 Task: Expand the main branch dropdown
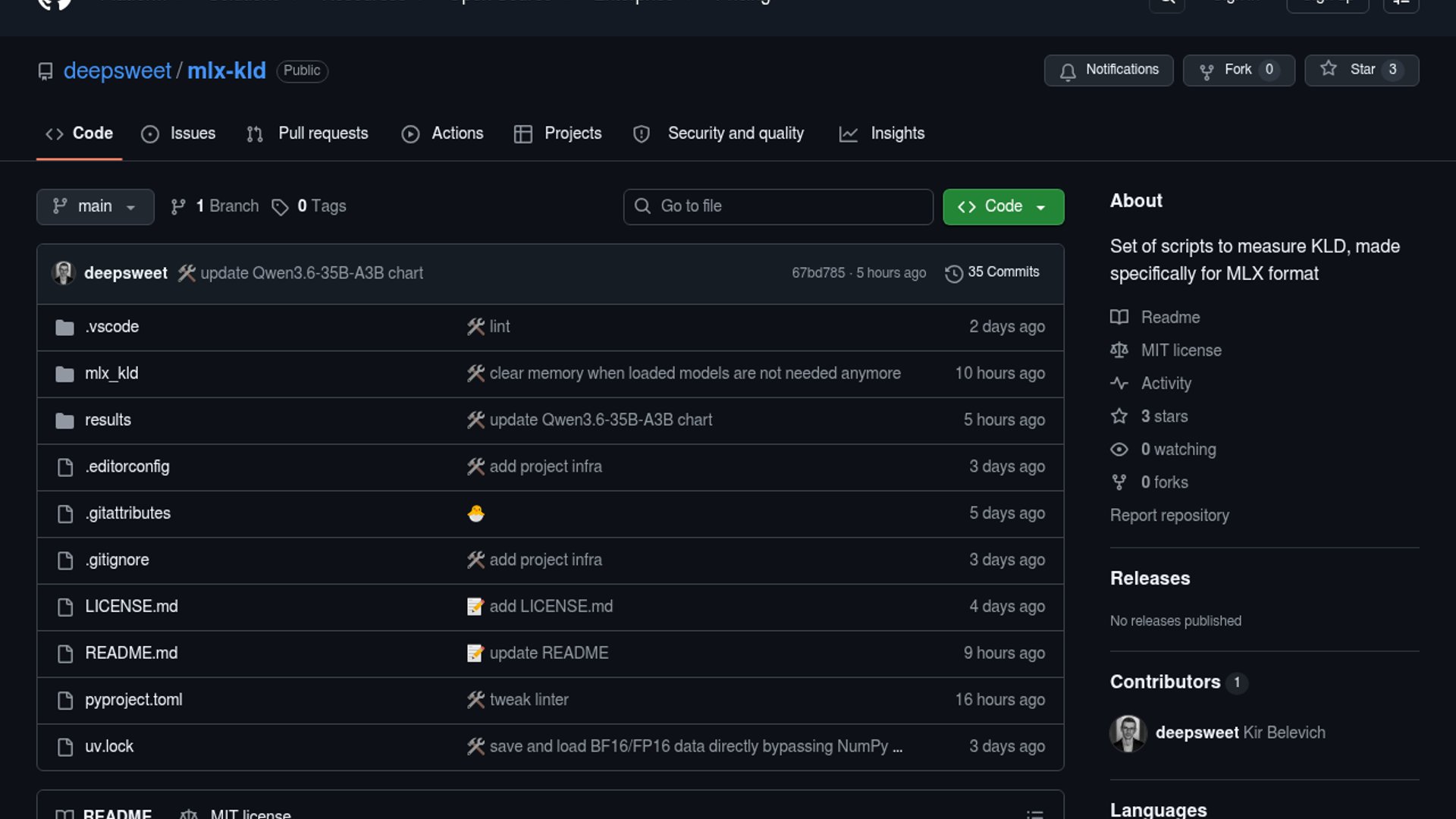pyautogui.click(x=95, y=206)
